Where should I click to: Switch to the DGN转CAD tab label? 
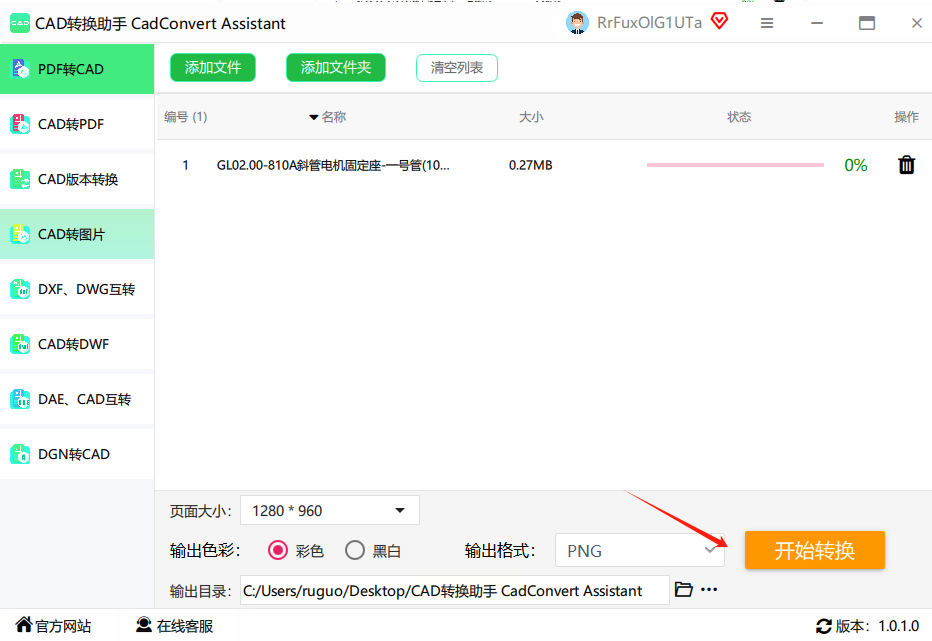(x=74, y=454)
